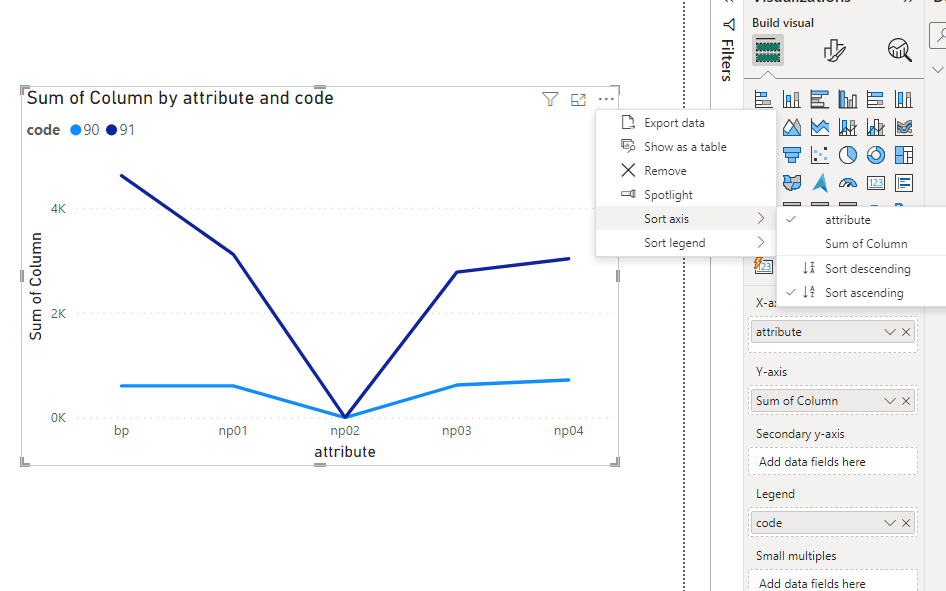Screen dimensions: 946x591
Task: Click the np01 axis label
Action: [x=233, y=431]
